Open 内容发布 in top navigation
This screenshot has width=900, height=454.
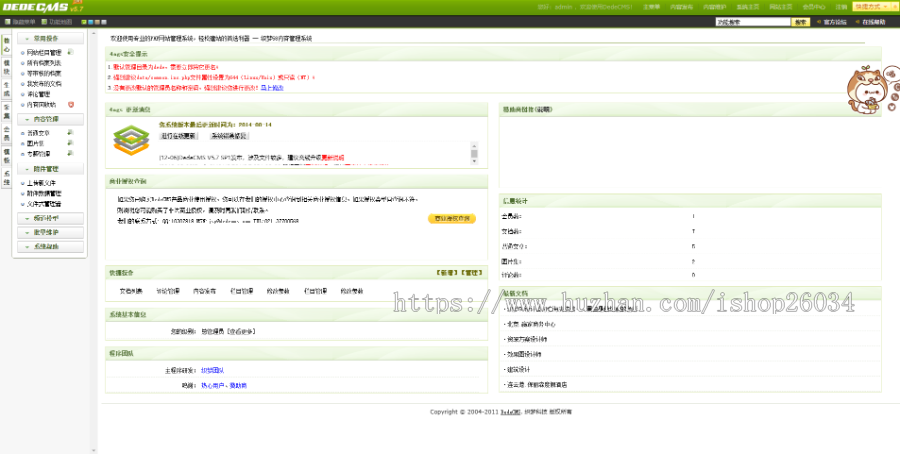click(x=681, y=7)
